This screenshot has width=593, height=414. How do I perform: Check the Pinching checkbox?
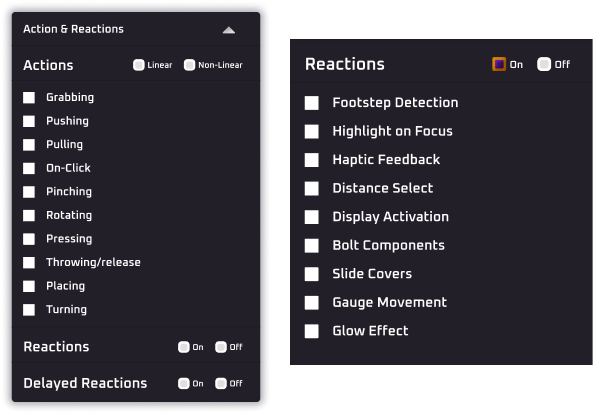(29, 192)
